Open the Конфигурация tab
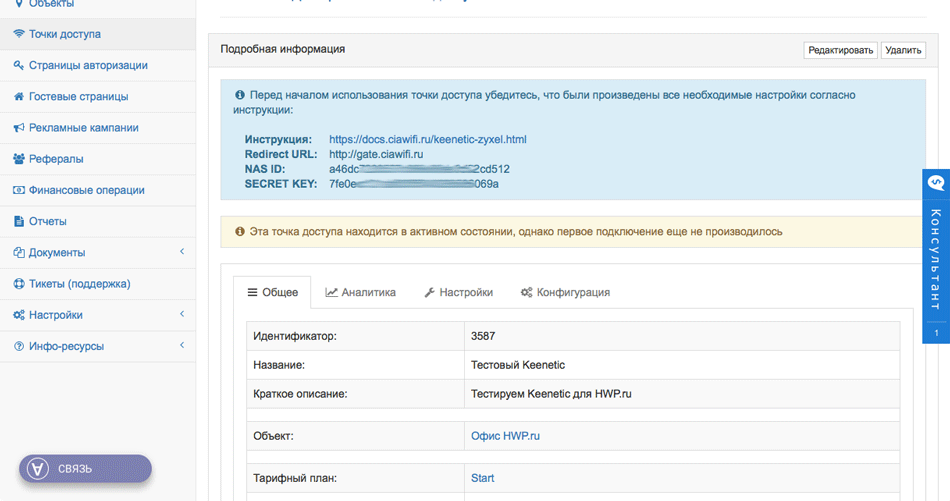The width and height of the screenshot is (950, 501). 564,293
